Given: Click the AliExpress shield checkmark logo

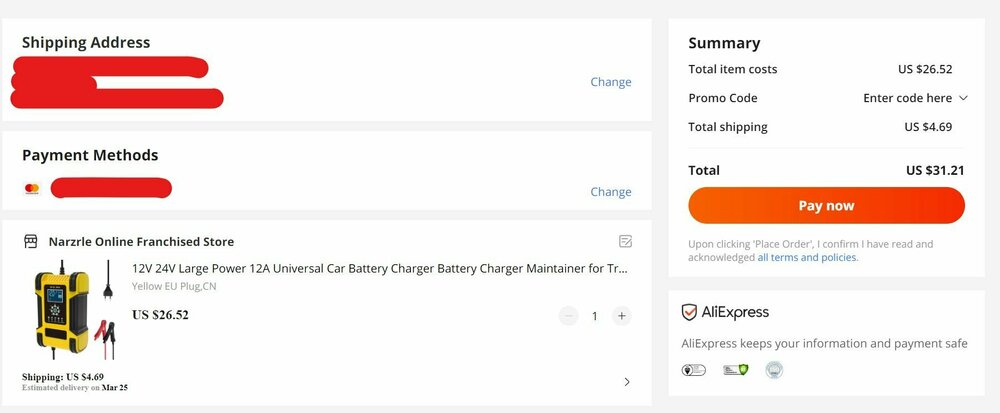Looking at the screenshot, I should 689,312.
